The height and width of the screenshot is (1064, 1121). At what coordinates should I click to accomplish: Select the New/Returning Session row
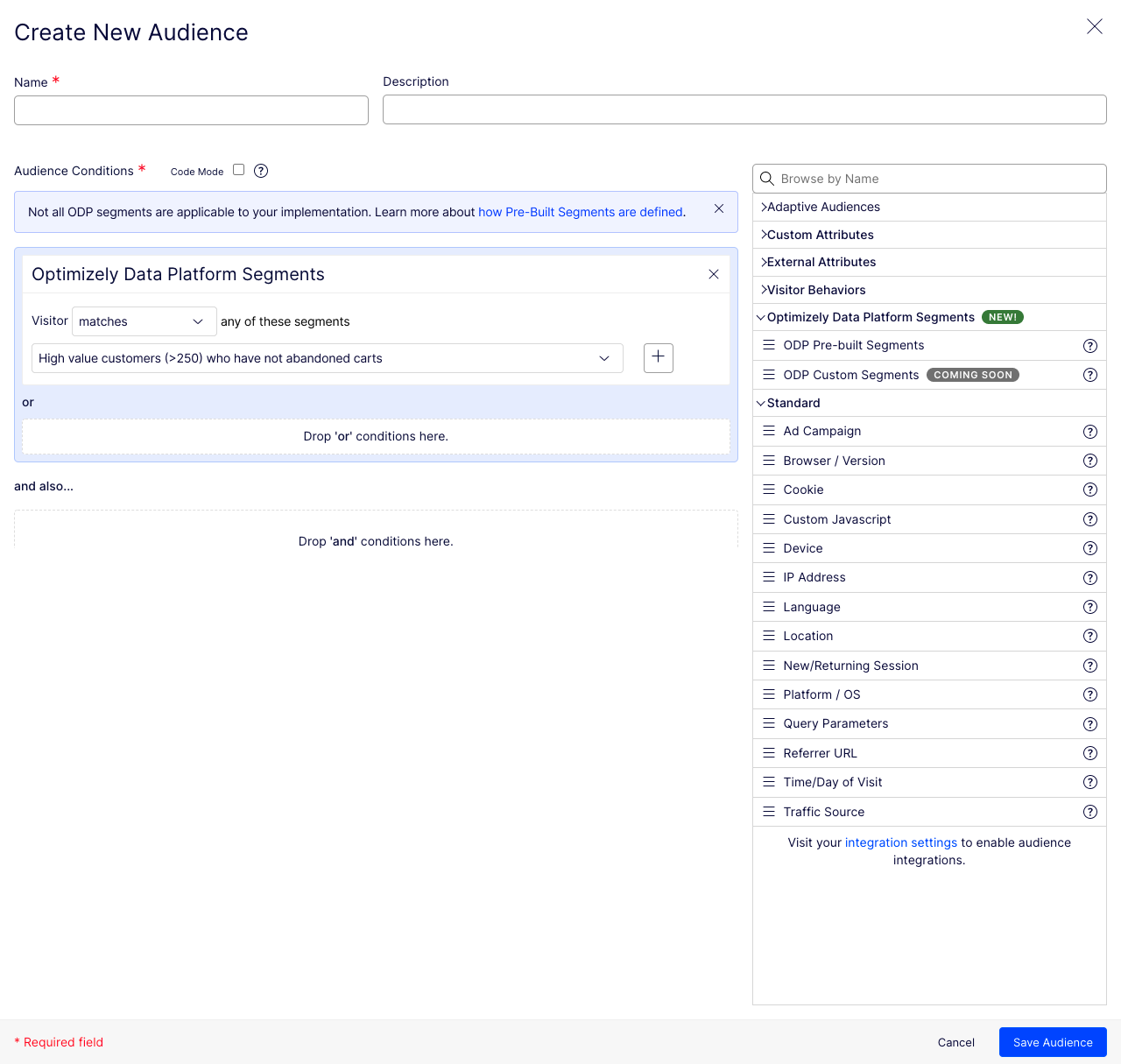pos(929,666)
